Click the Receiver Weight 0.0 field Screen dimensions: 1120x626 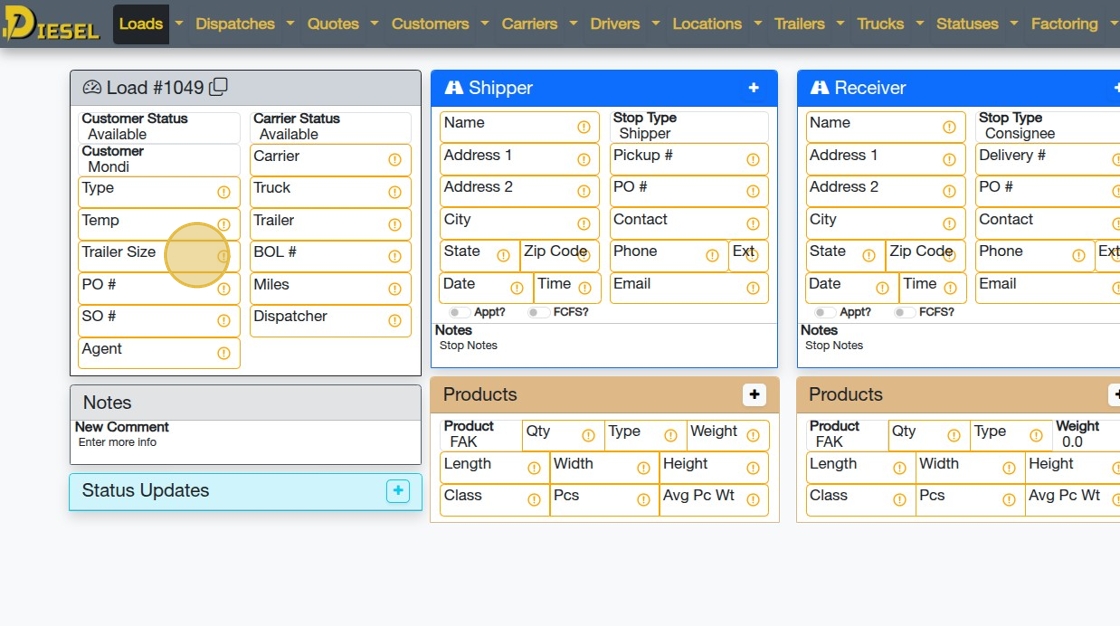1086,434
